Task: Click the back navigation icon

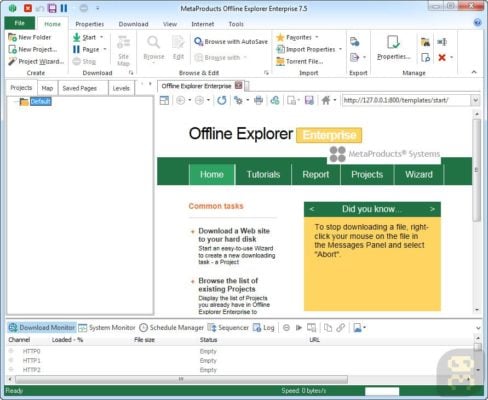Action: [180, 100]
